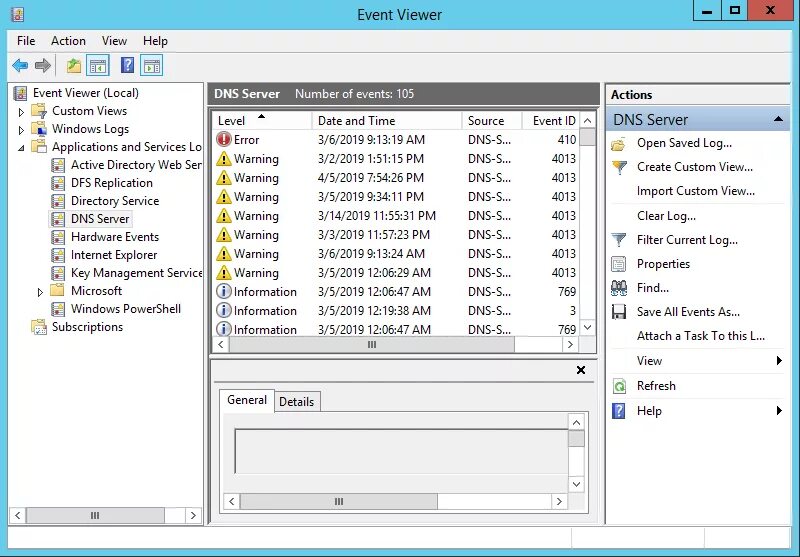The image size is (800, 557).
Task: Toggle the Show/Hide Console Tree icon
Action: [97, 65]
